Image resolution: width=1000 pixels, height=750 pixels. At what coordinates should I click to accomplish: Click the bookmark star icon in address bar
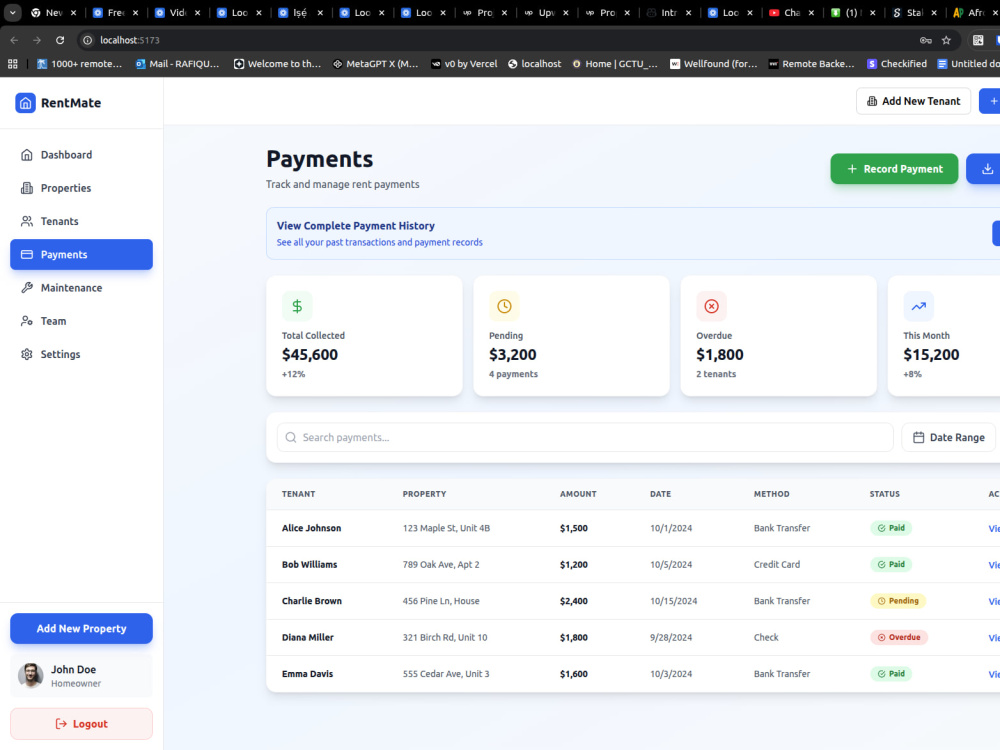tap(946, 40)
